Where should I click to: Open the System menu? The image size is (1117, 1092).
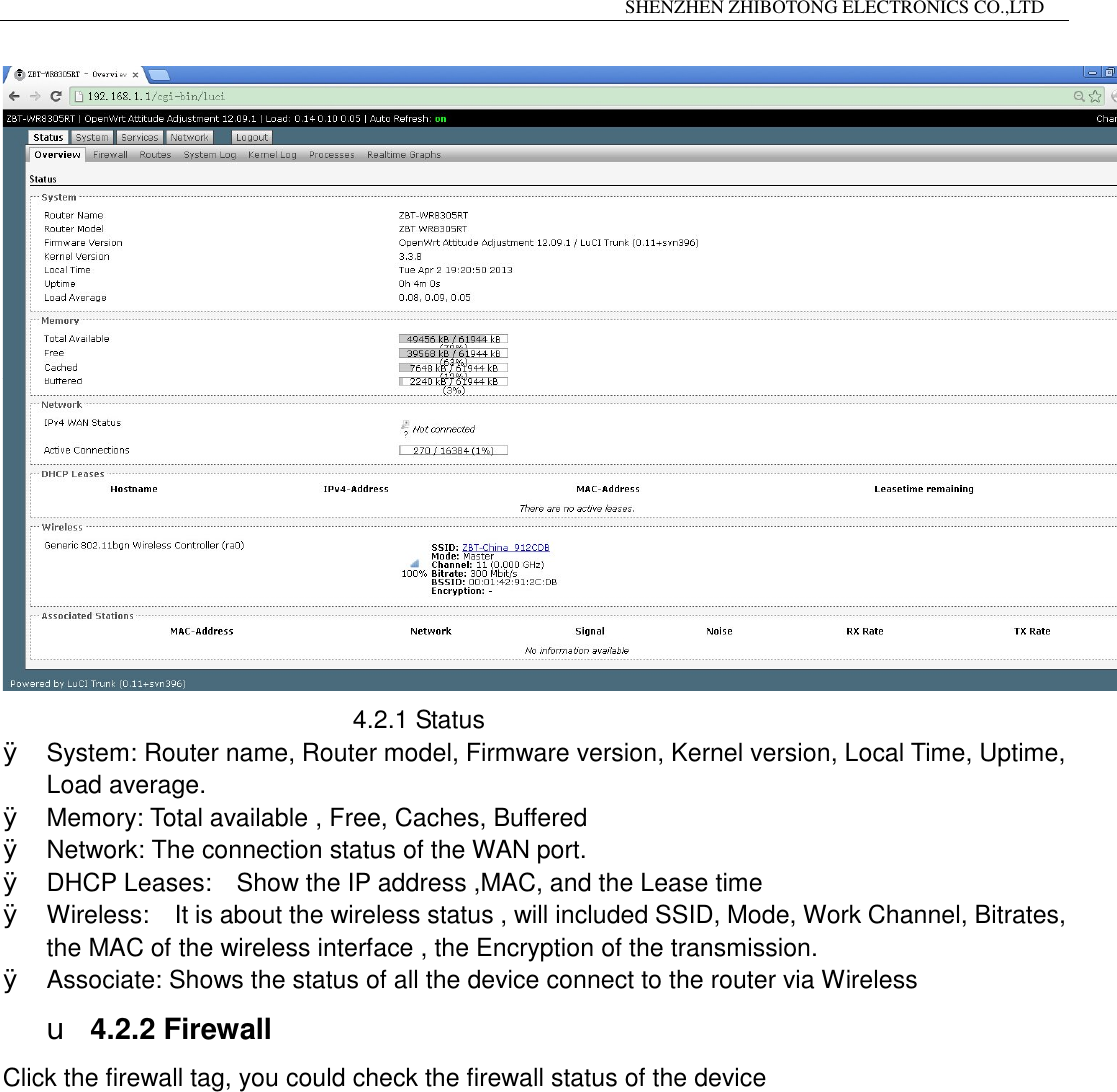[x=91, y=137]
